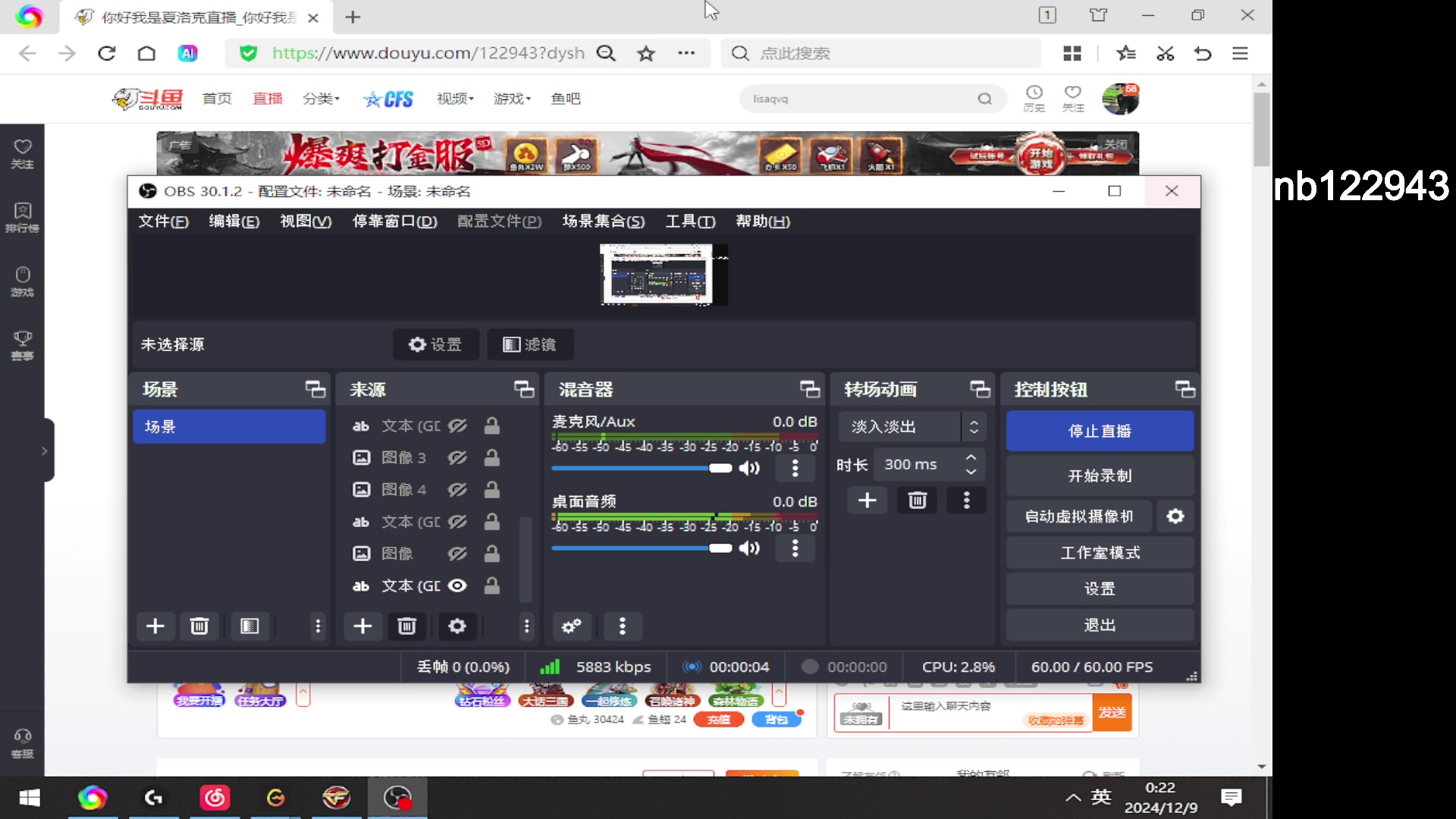Remove the transition with the trash icon

tap(918, 500)
